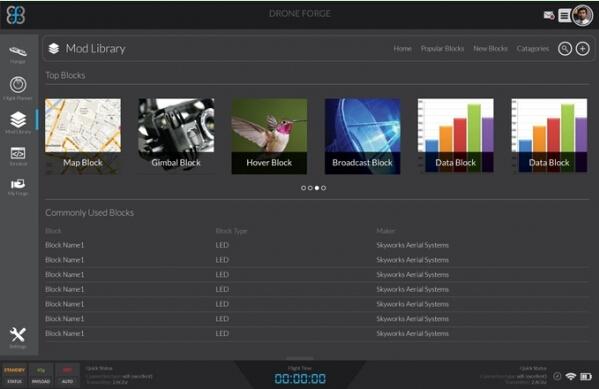Screen dimensions: 599x389
Task: Click the plus add-block icon
Action: [582, 49]
